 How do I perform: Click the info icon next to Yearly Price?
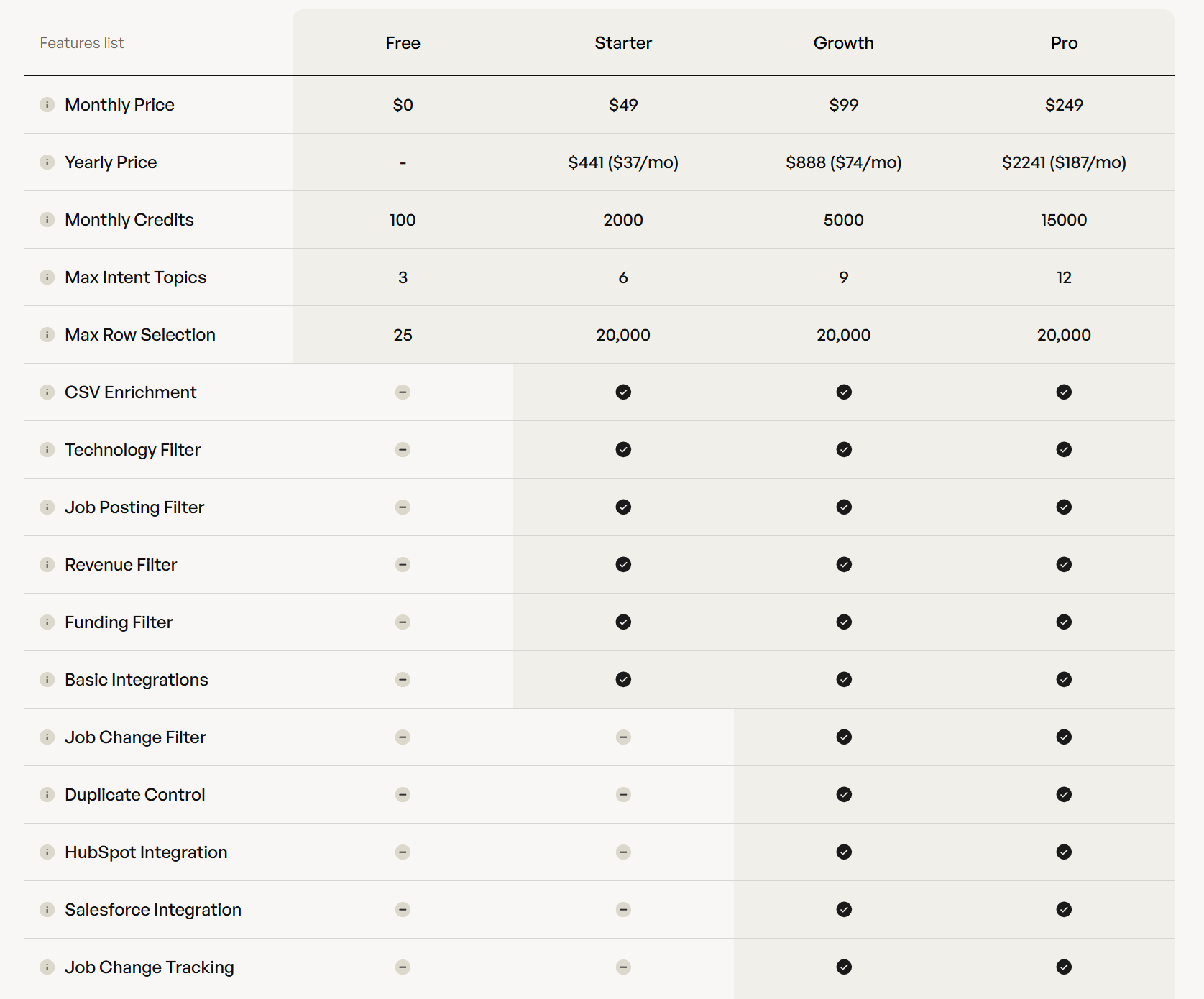point(47,162)
